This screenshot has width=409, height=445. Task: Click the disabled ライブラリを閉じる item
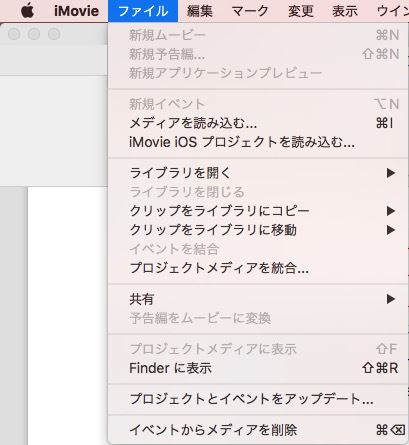258,192
